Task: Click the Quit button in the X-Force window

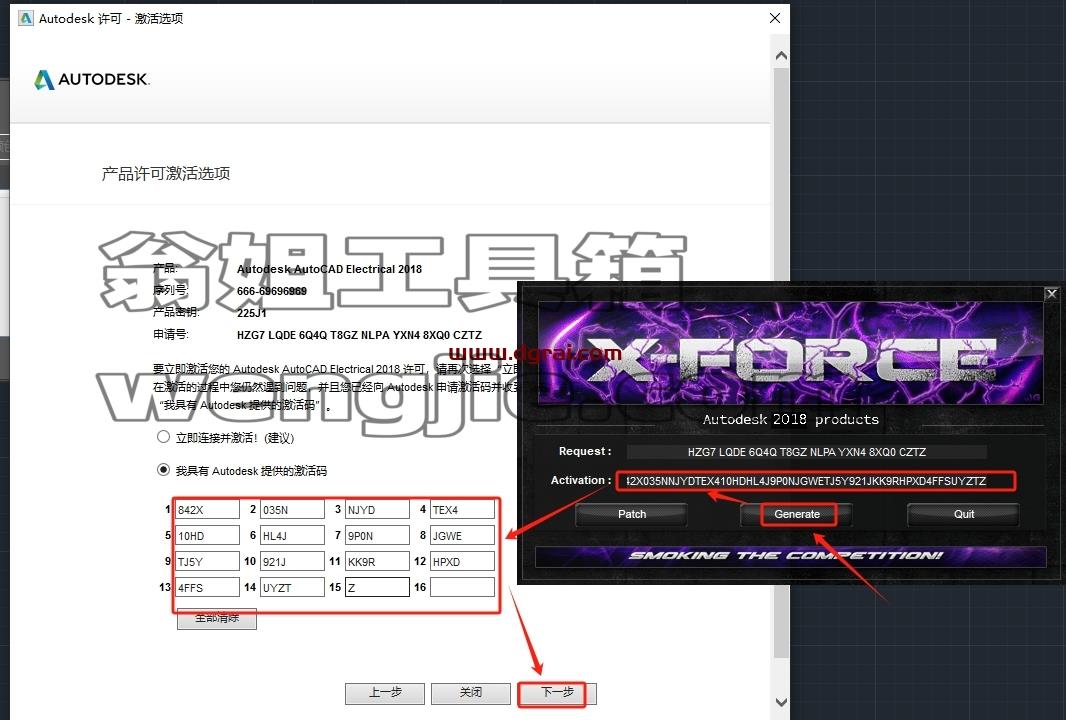Action: click(x=963, y=515)
